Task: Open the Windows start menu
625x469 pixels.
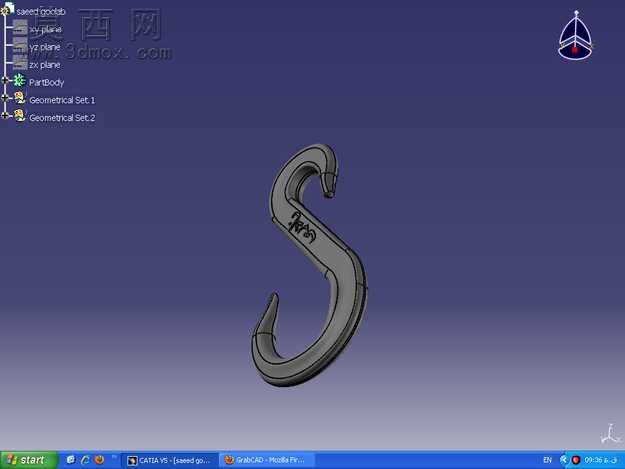Action: point(29,460)
